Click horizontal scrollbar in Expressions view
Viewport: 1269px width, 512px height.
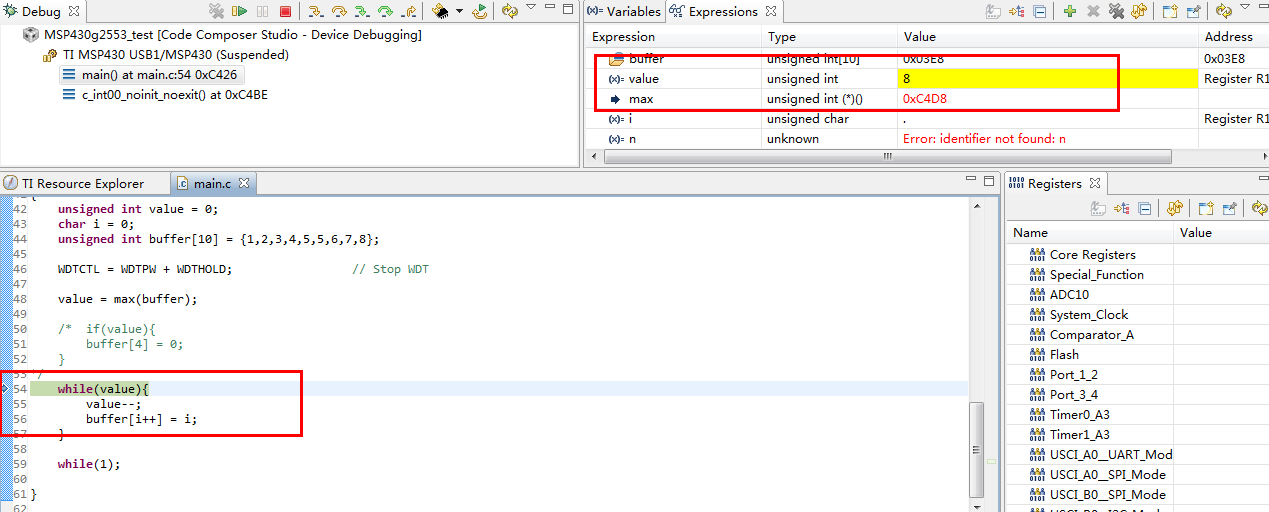pos(887,157)
